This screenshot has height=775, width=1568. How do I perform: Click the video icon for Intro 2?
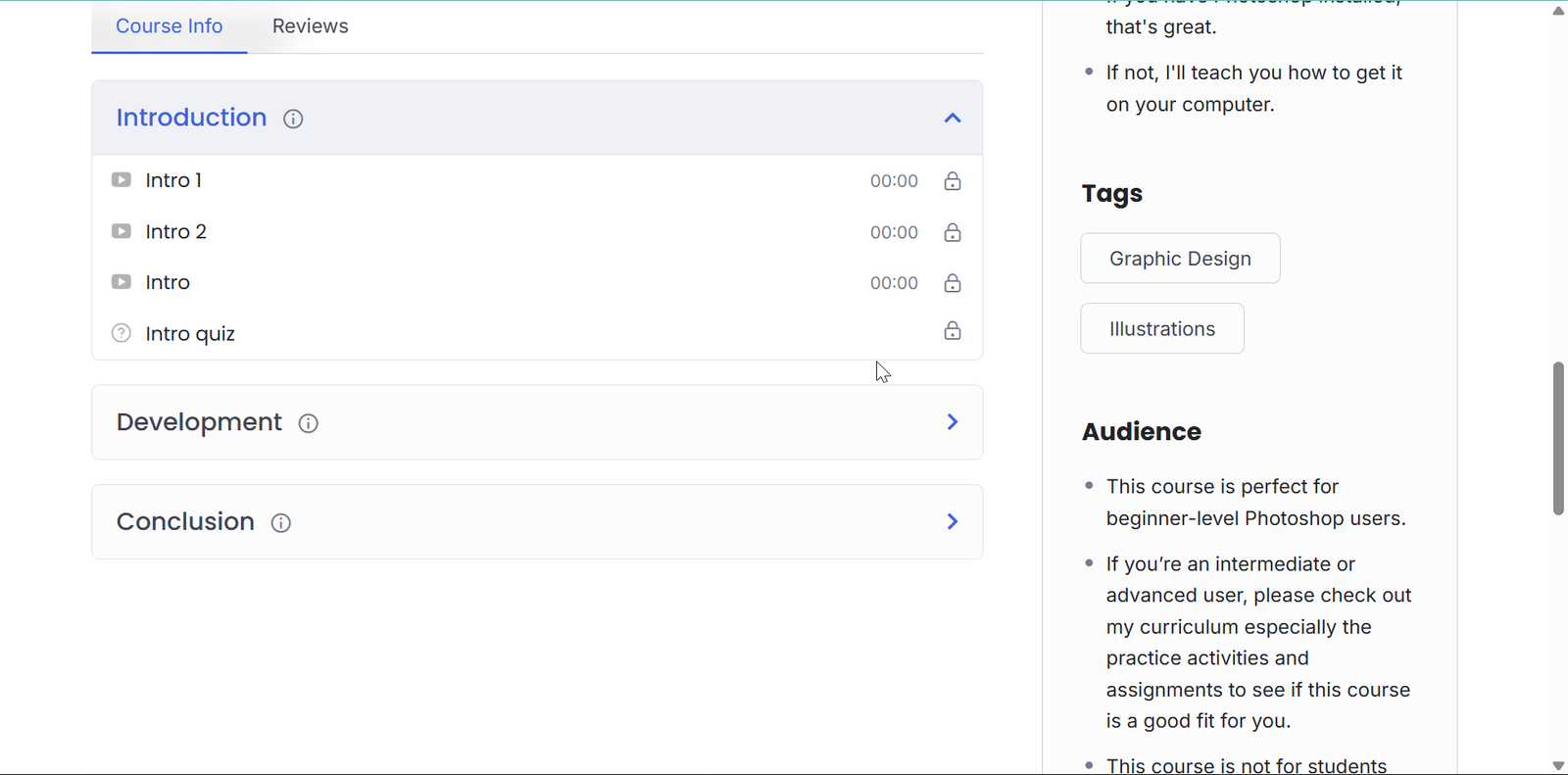pos(122,231)
